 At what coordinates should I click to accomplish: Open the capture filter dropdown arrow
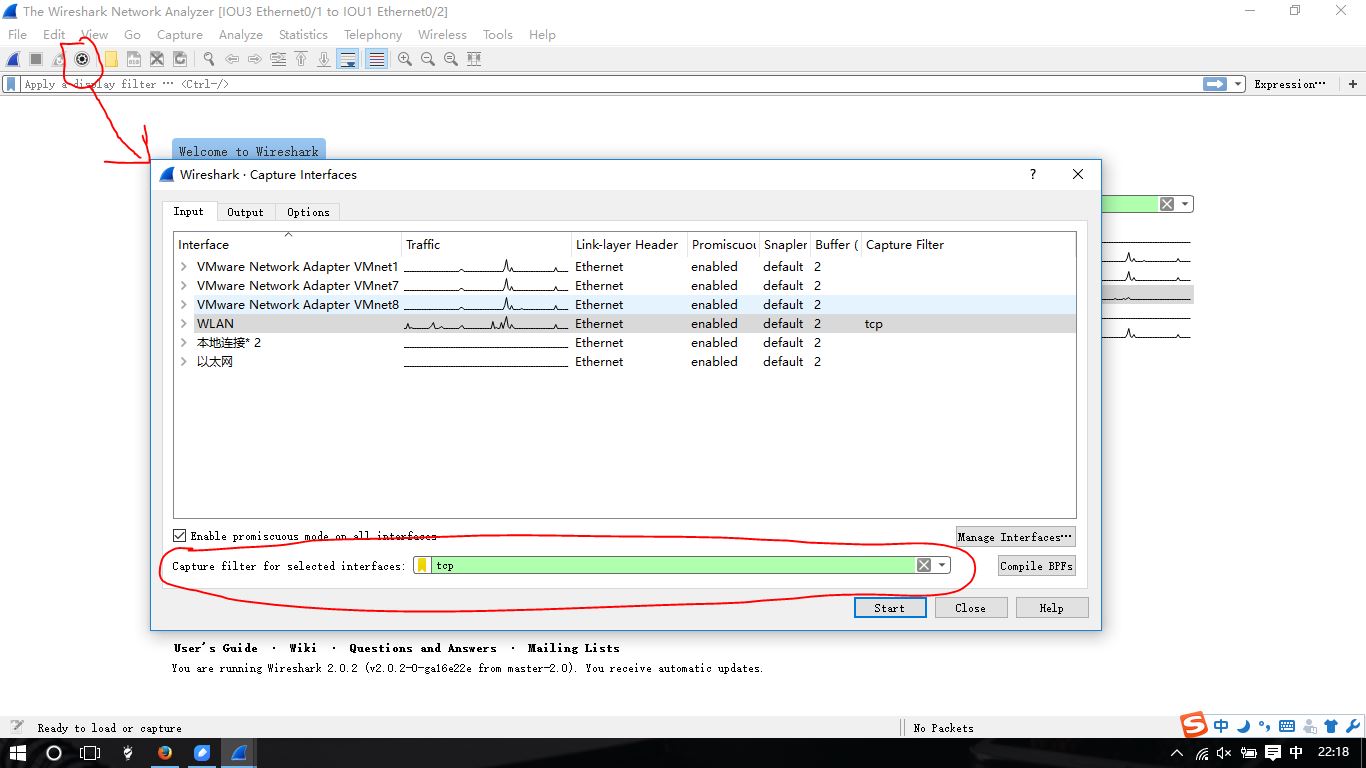pos(942,566)
